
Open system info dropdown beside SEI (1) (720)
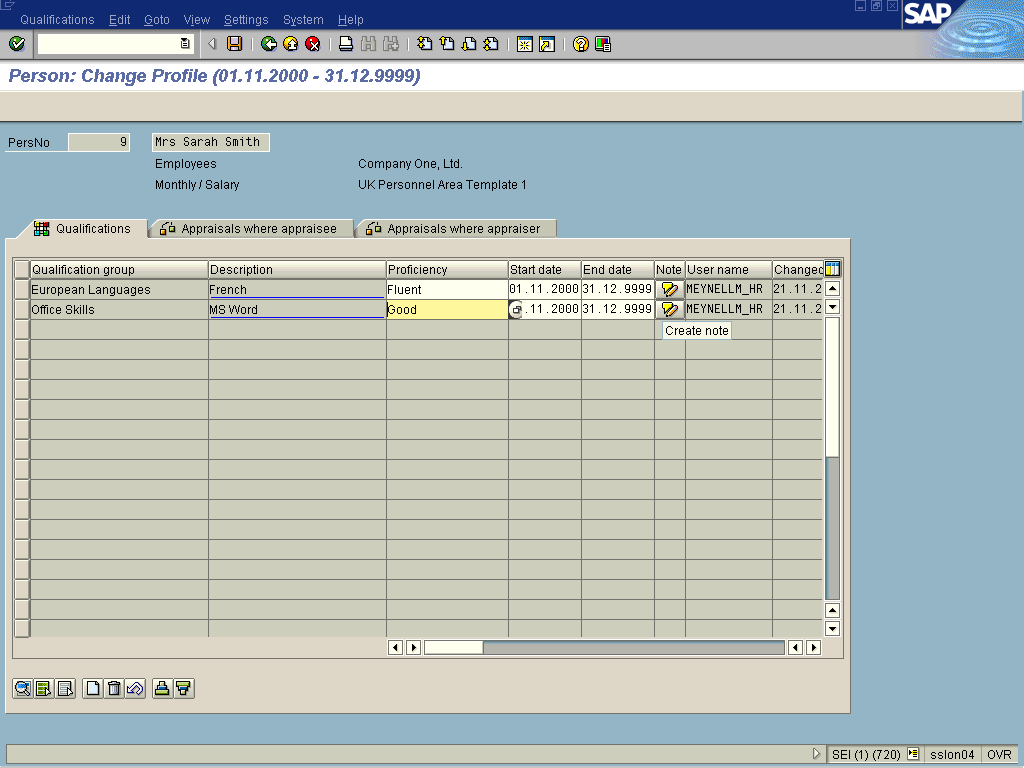(x=913, y=754)
